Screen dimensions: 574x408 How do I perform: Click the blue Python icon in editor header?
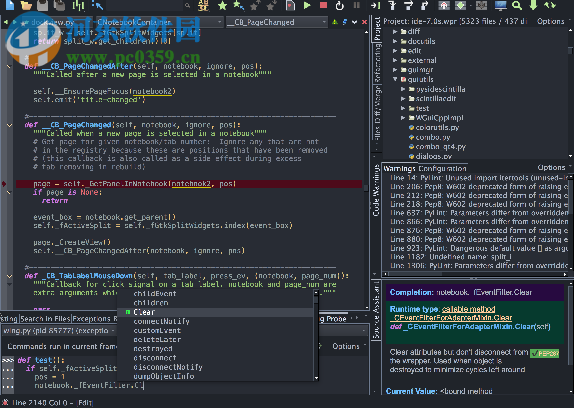(344, 22)
